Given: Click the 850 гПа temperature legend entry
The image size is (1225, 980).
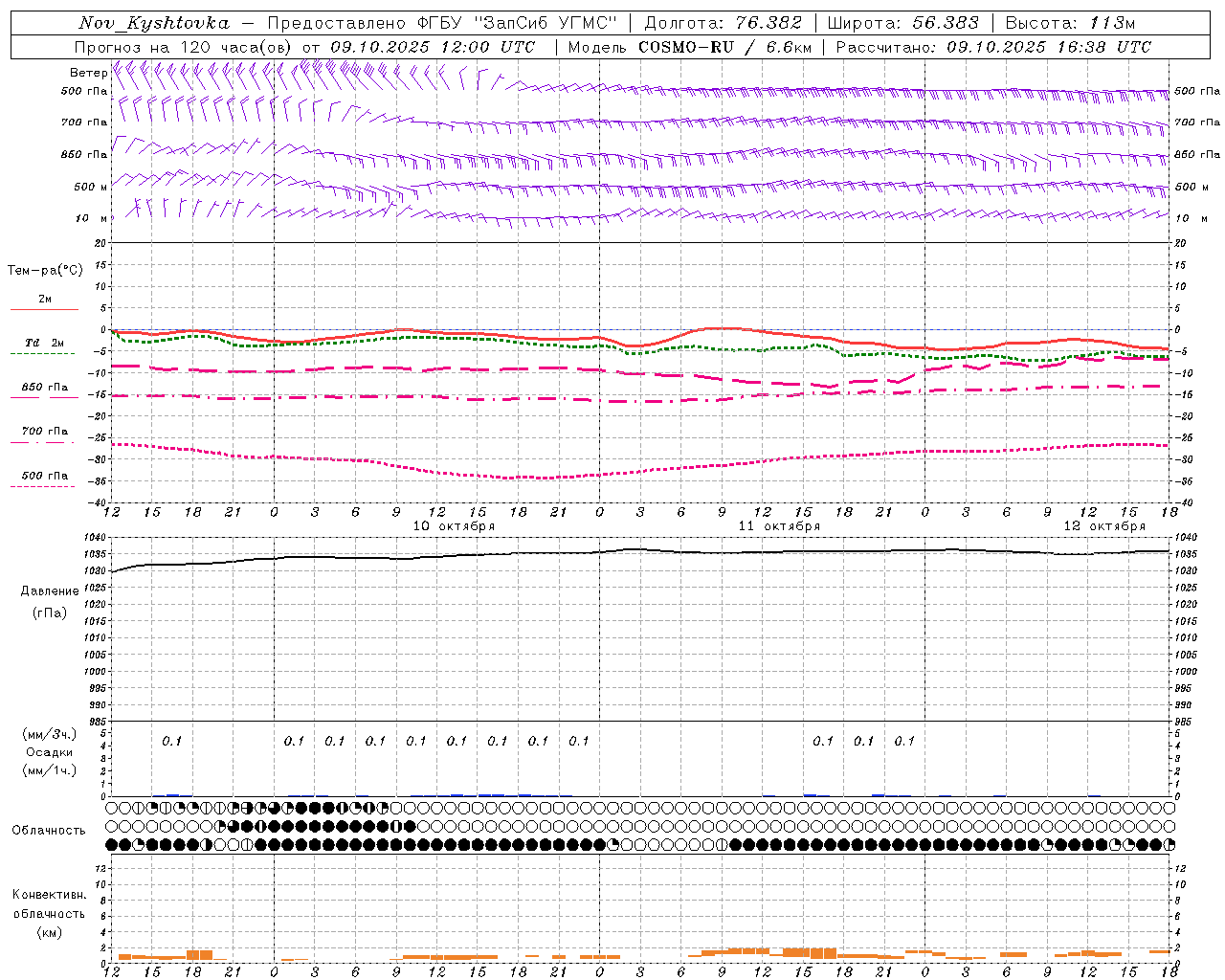Looking at the screenshot, I should 44,388.
